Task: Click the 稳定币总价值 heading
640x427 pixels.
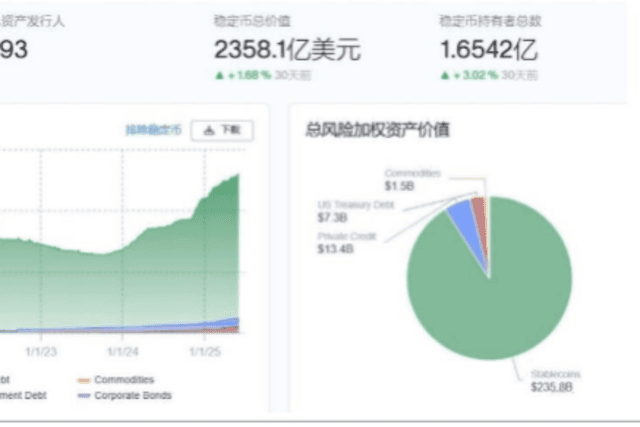Action: click(x=252, y=21)
